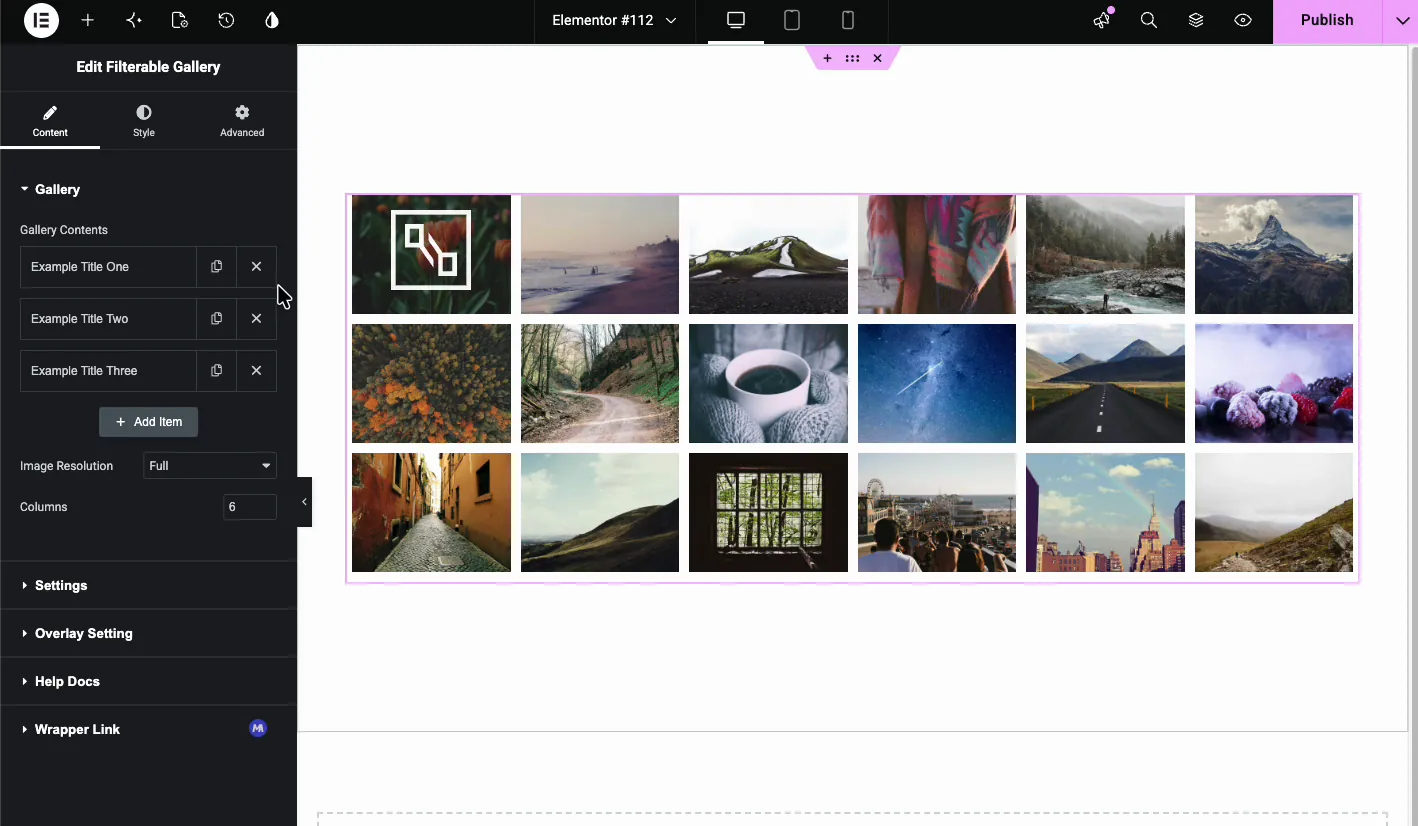This screenshot has width=1418, height=826.
Task: Open the Example Title Two item
Action: 108,319
